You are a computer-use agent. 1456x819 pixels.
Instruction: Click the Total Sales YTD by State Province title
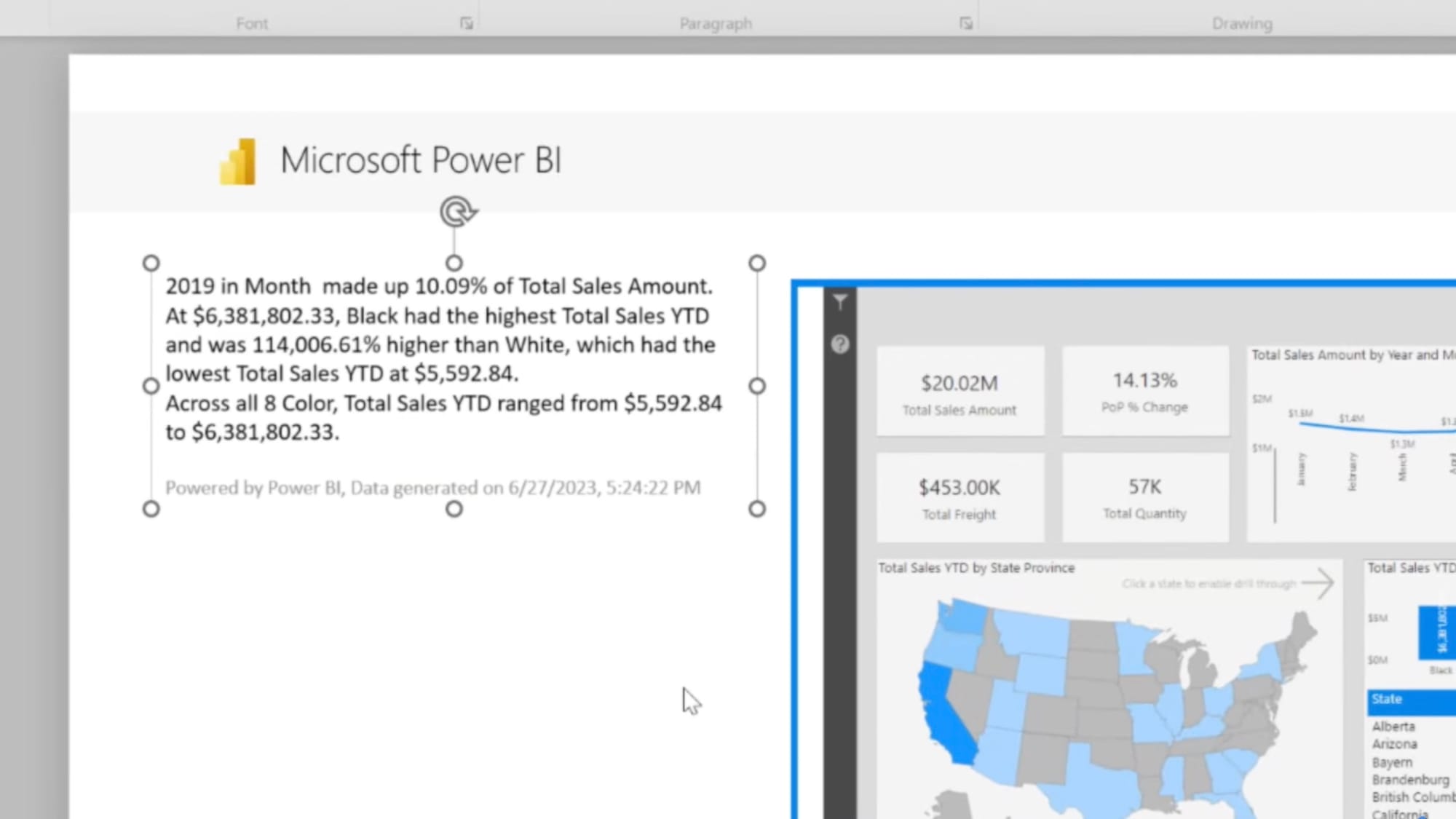[976, 568]
